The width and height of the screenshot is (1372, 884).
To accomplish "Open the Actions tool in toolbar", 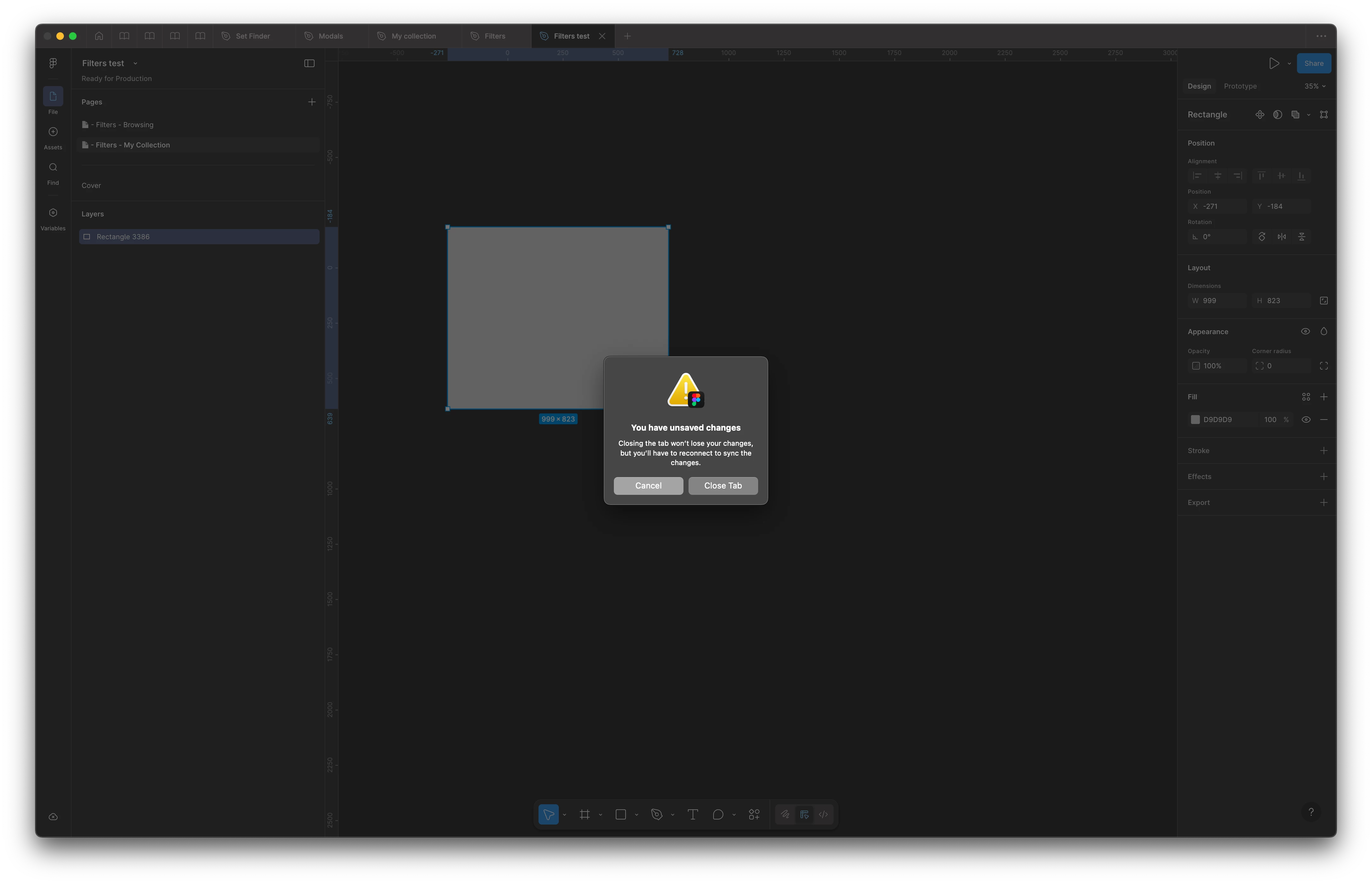I will coord(754,814).
